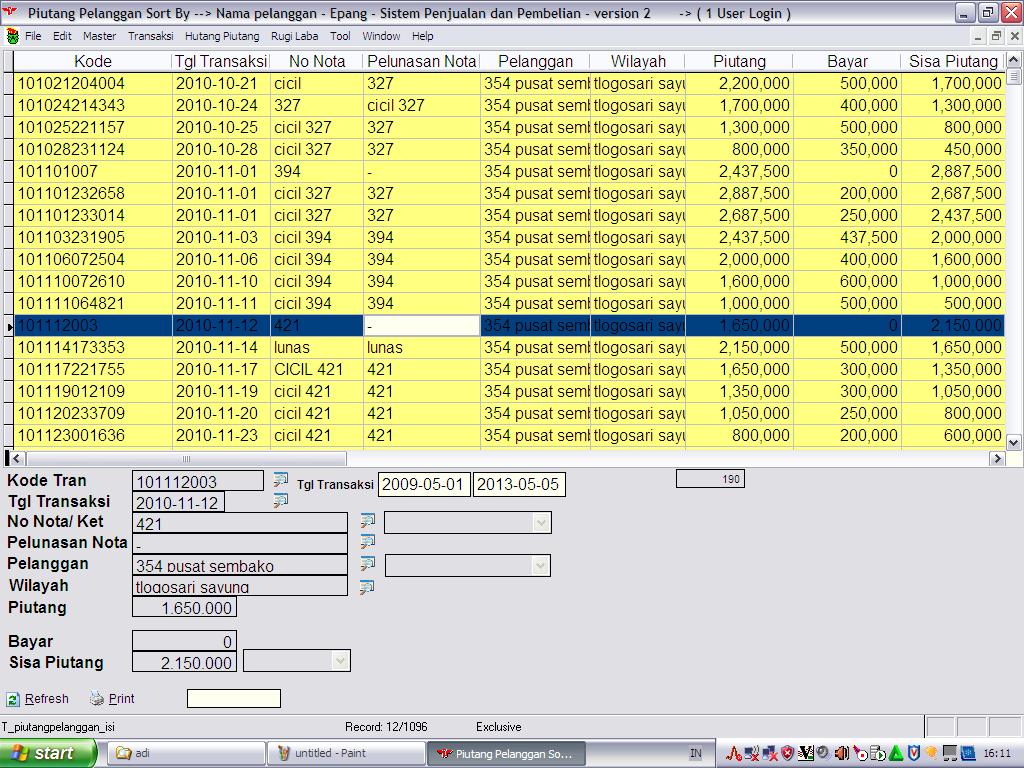Open the Rugi Laba menu
Image resolution: width=1024 pixels, height=768 pixels.
tap(294, 36)
